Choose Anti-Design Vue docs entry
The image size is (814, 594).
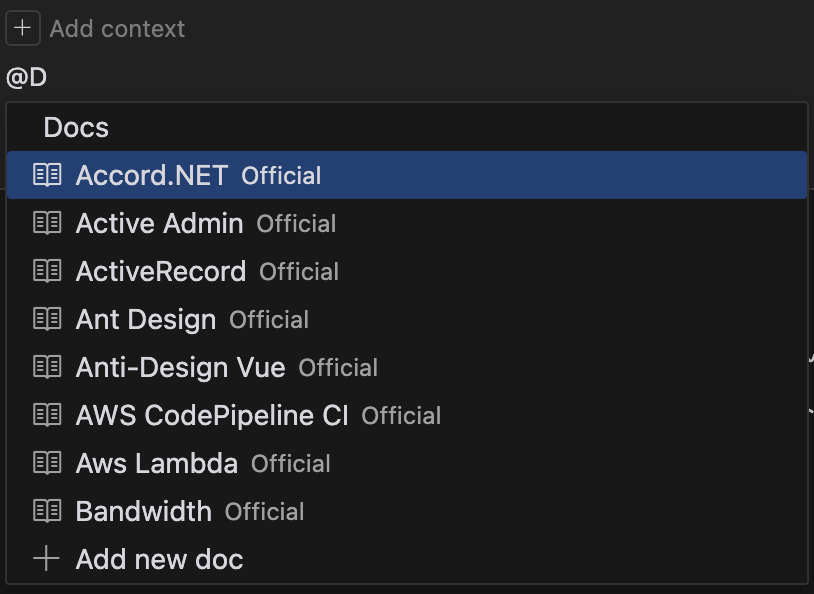407,367
